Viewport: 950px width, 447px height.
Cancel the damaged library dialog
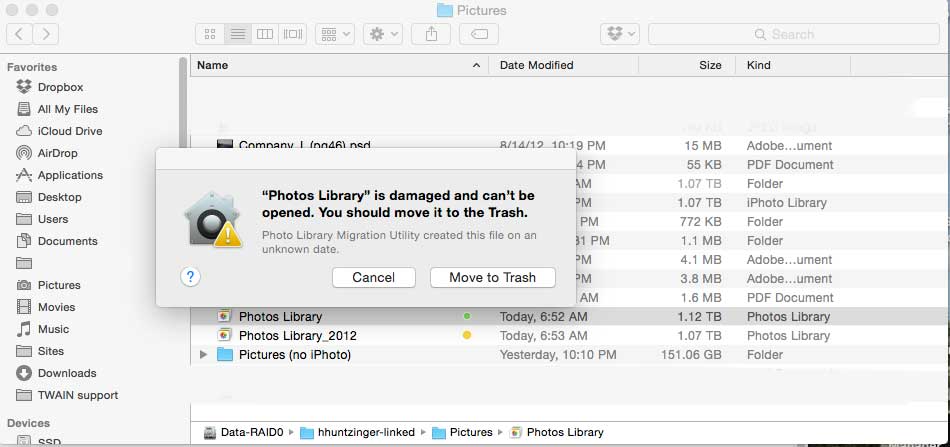click(373, 277)
